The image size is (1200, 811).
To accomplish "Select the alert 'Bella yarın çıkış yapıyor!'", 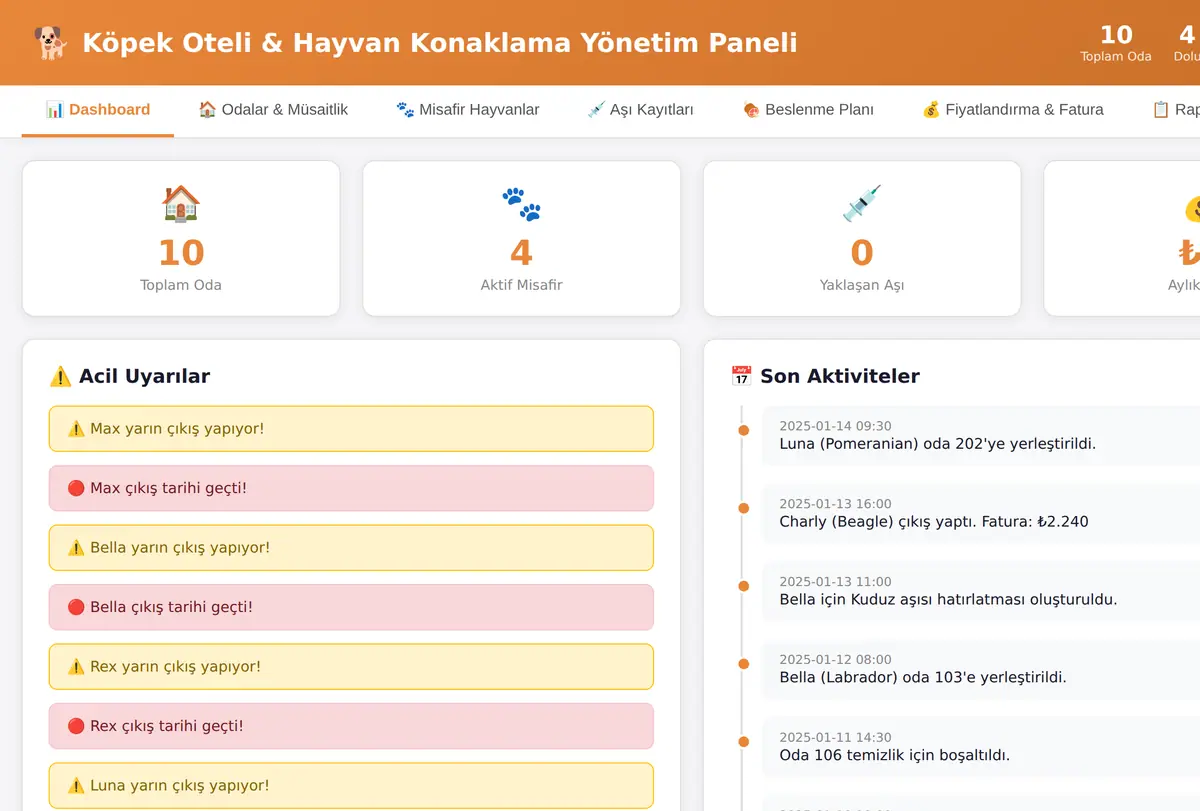I will pyautogui.click(x=351, y=548).
